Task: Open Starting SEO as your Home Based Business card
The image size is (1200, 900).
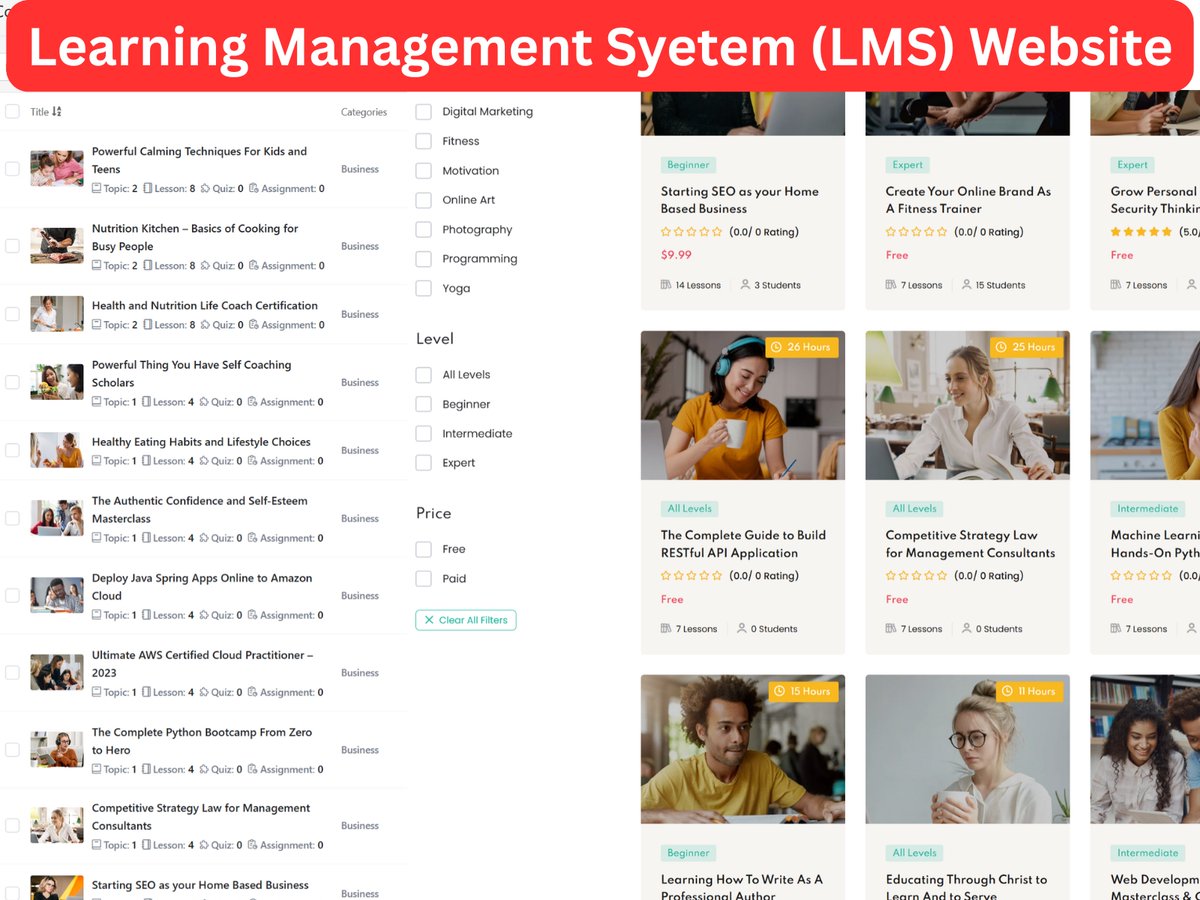Action: (x=740, y=200)
